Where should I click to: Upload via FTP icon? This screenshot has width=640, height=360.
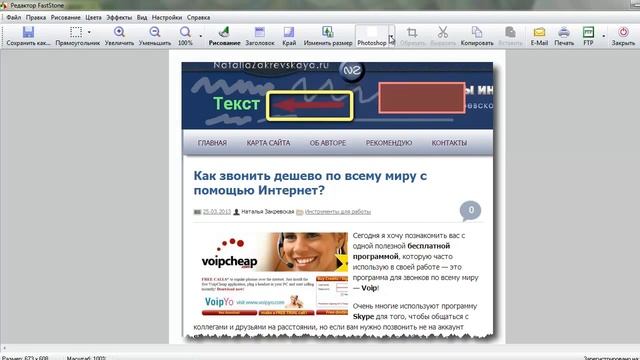tap(588, 32)
